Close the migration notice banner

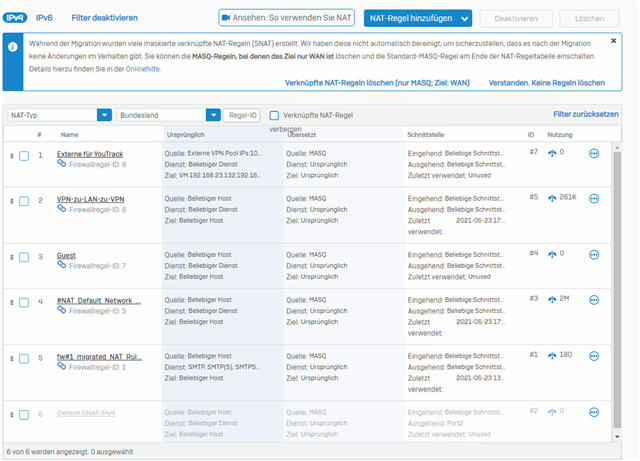coord(613,41)
